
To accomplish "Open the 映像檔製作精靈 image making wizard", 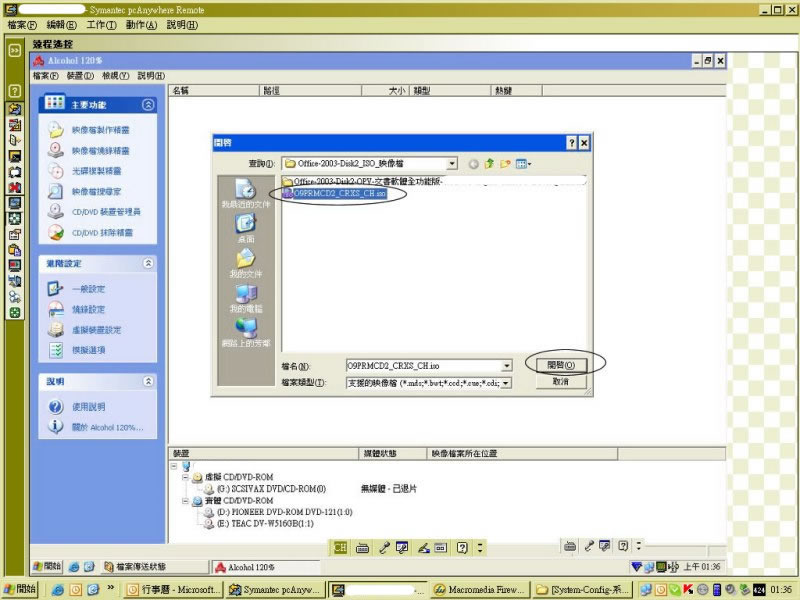I will [100, 130].
